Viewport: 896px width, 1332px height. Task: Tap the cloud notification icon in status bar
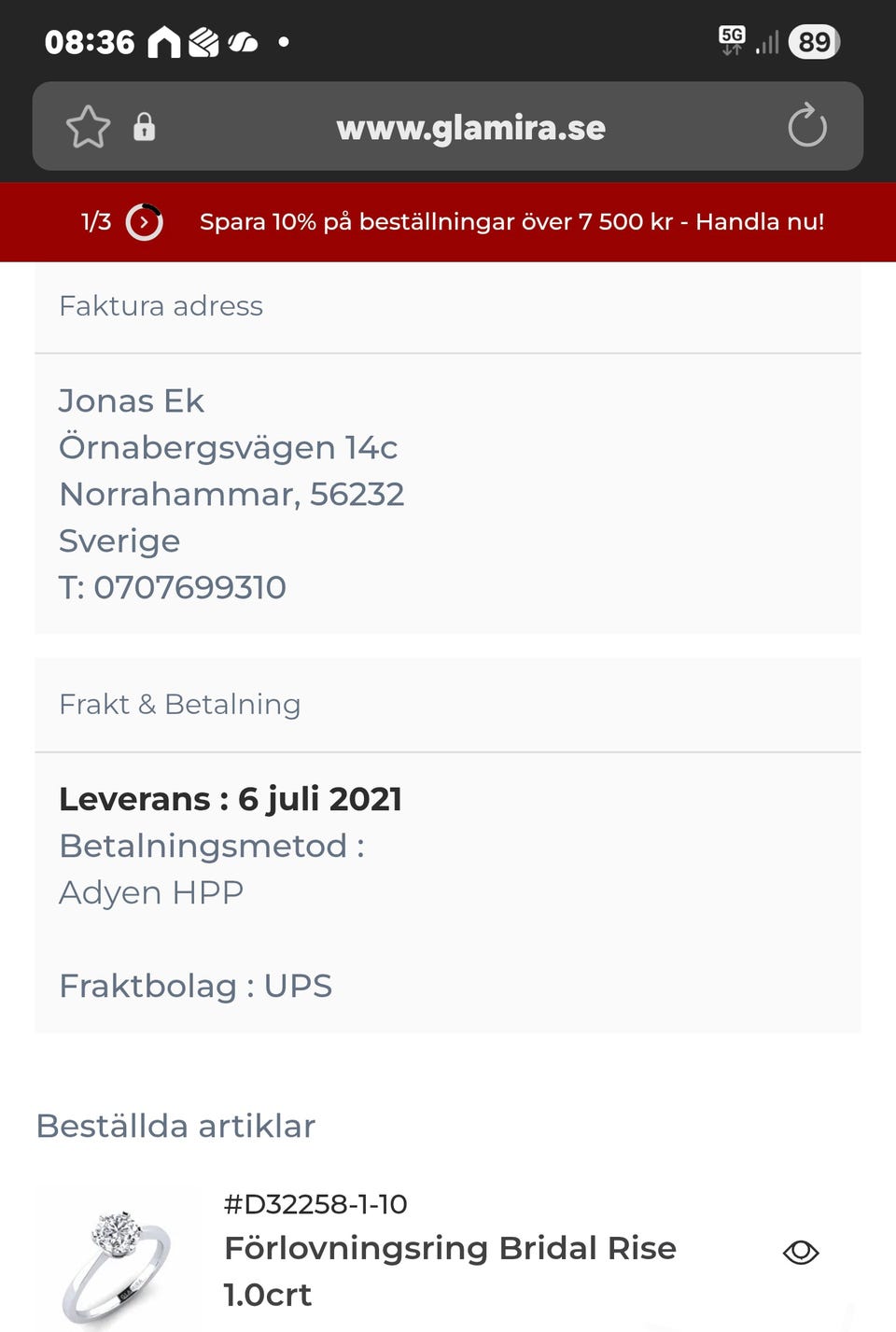click(x=243, y=42)
